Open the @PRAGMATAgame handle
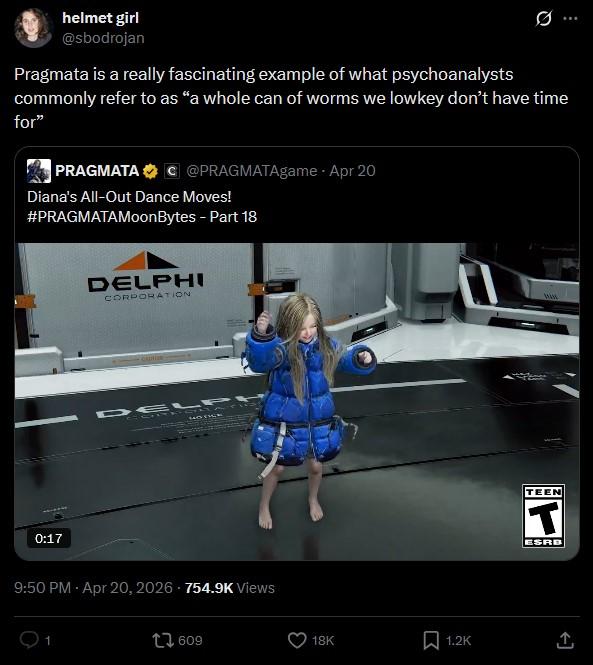The height and width of the screenshot is (665, 593). [252, 171]
